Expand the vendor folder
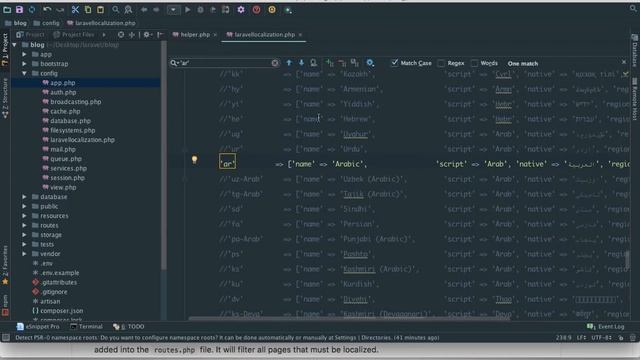640x360 pixels. pyautogui.click(x=24, y=253)
